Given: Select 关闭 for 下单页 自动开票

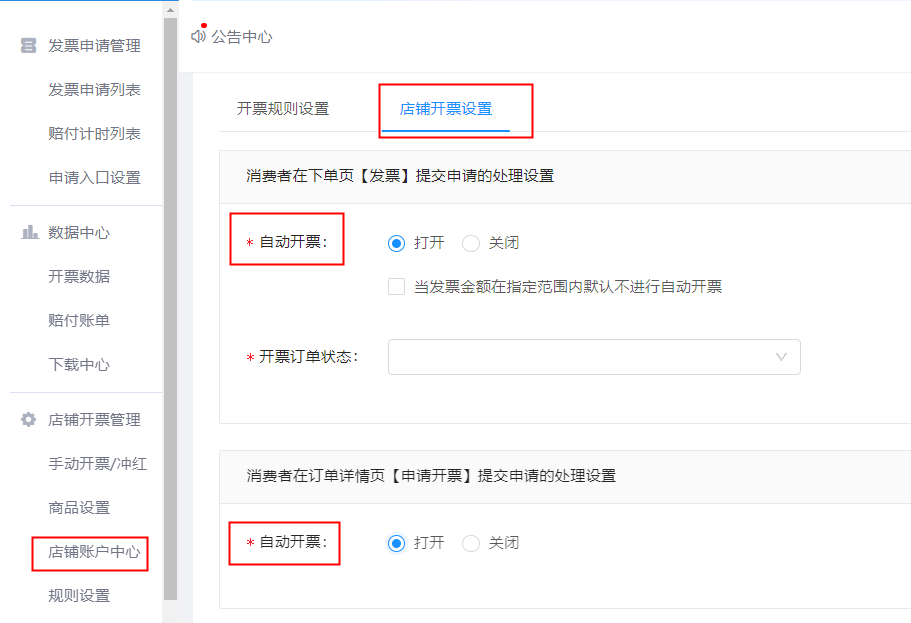Looking at the screenshot, I should click(x=471, y=243).
